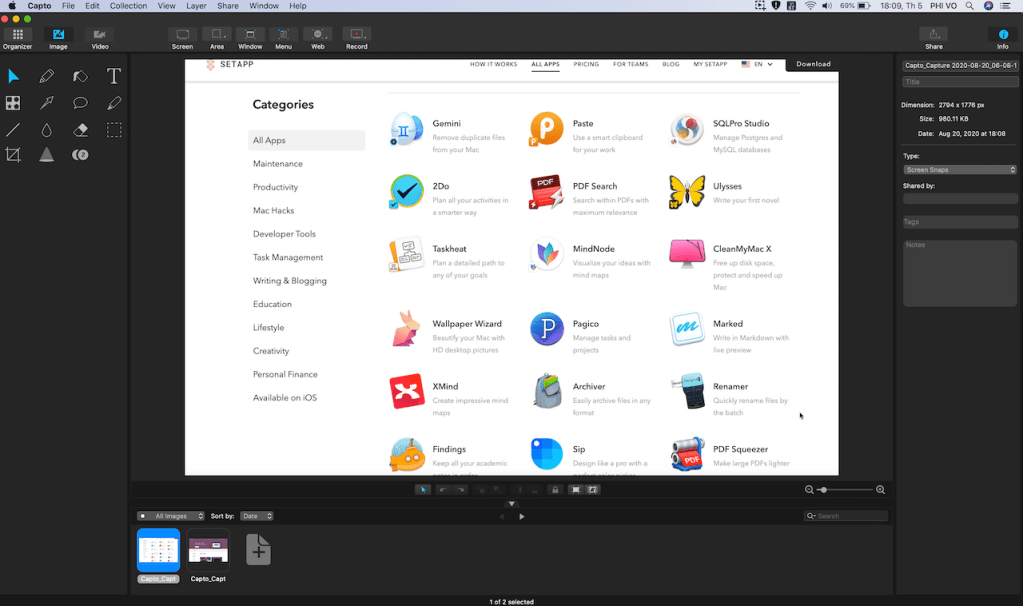Select the Text tool

point(114,77)
